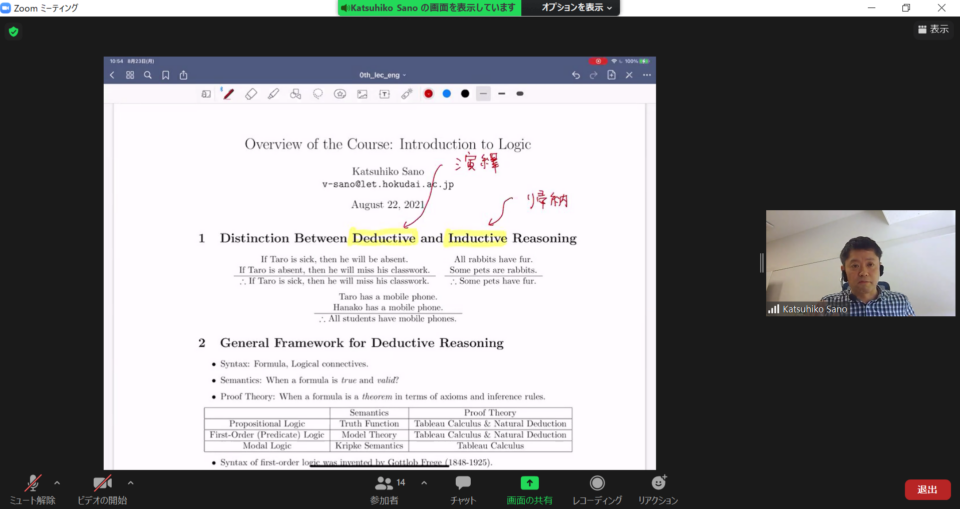The height and width of the screenshot is (509, 960).
Task: Redo the last stroke
Action: pos(593,75)
